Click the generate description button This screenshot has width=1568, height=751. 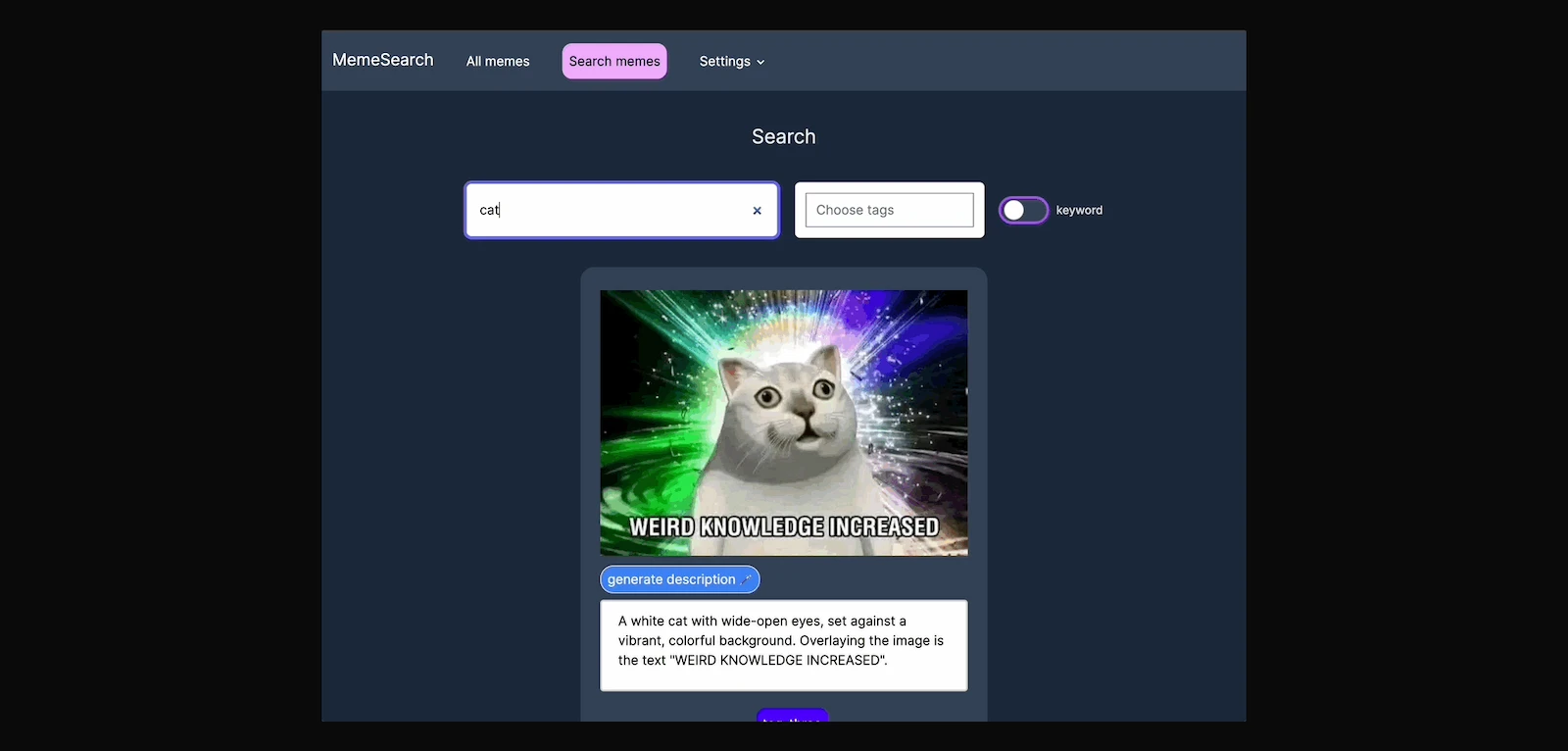click(680, 579)
